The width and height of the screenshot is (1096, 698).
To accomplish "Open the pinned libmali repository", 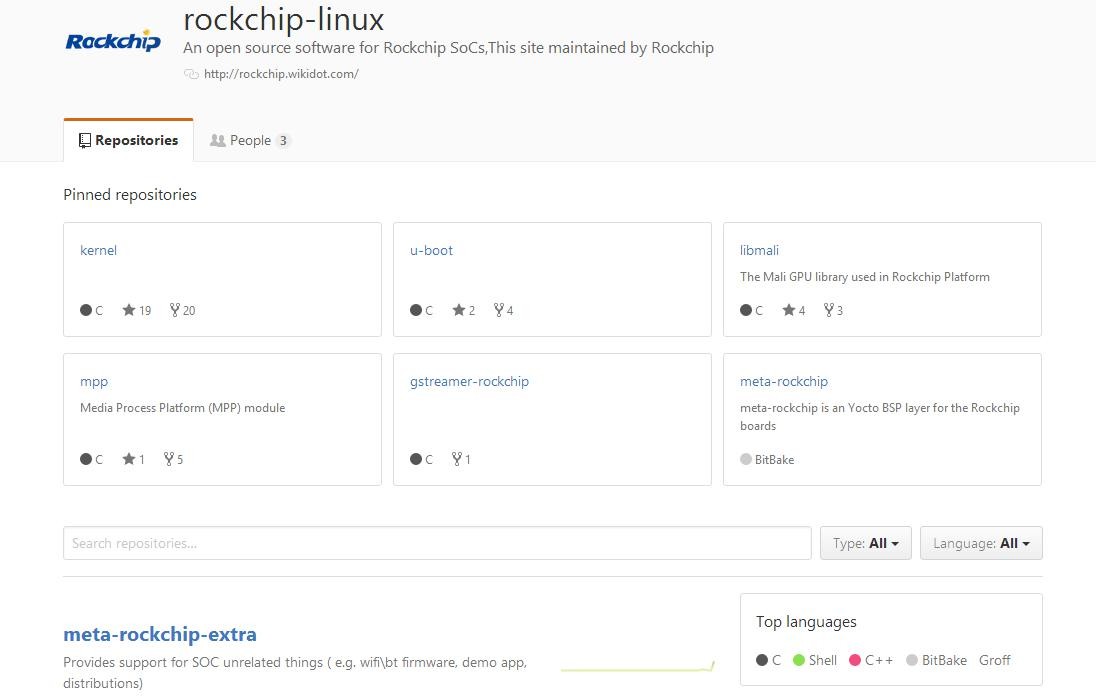I will pos(759,250).
